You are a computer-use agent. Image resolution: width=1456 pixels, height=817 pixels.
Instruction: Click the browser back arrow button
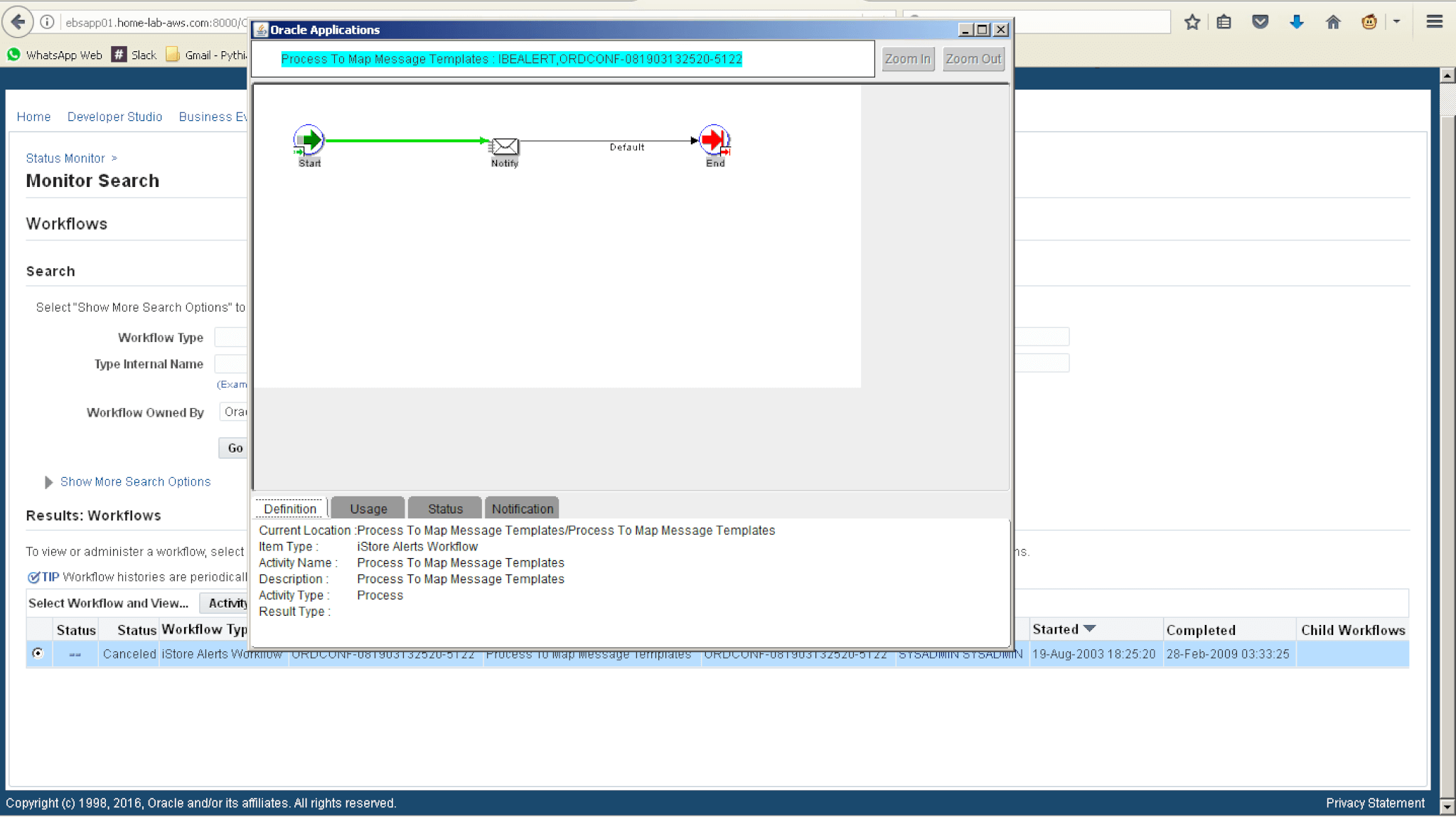point(18,22)
